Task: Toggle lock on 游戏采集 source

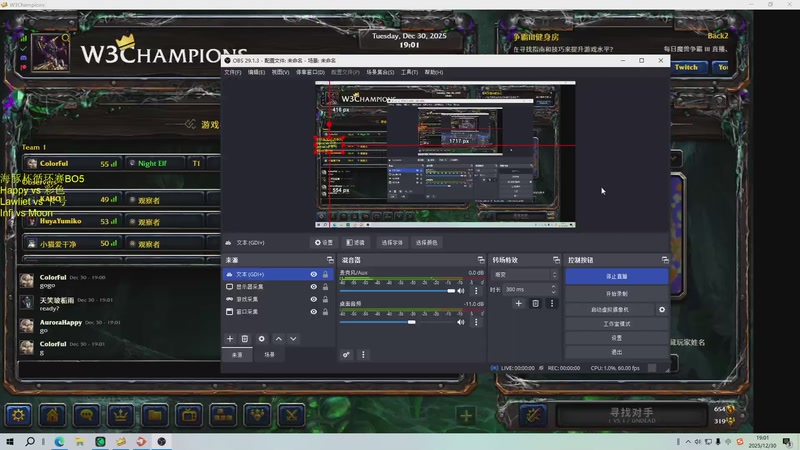Action: pyautogui.click(x=326, y=299)
